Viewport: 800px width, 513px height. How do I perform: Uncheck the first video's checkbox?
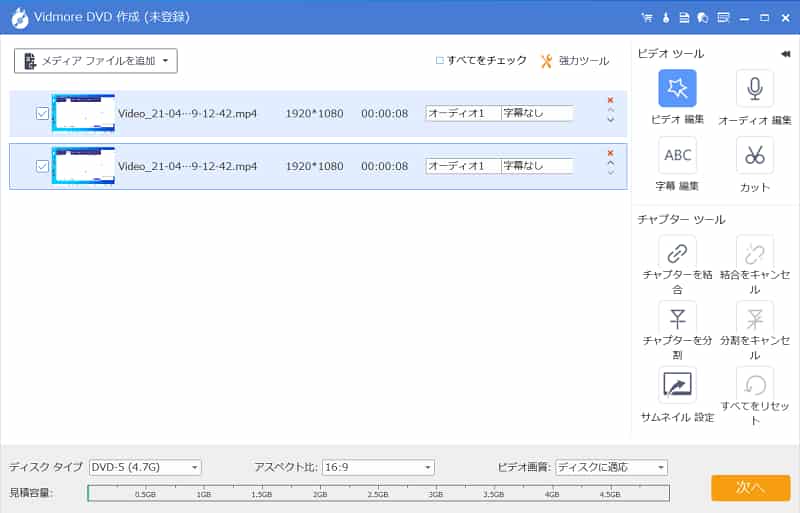point(42,113)
